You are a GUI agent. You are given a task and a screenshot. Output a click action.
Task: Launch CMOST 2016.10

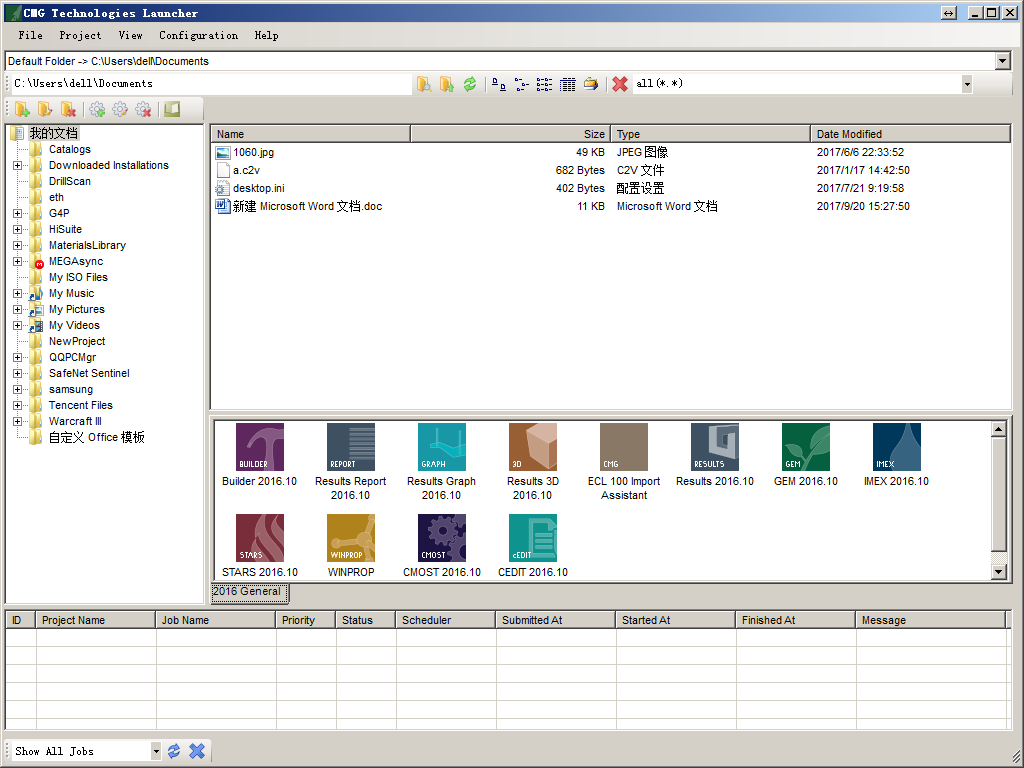click(x=441, y=538)
